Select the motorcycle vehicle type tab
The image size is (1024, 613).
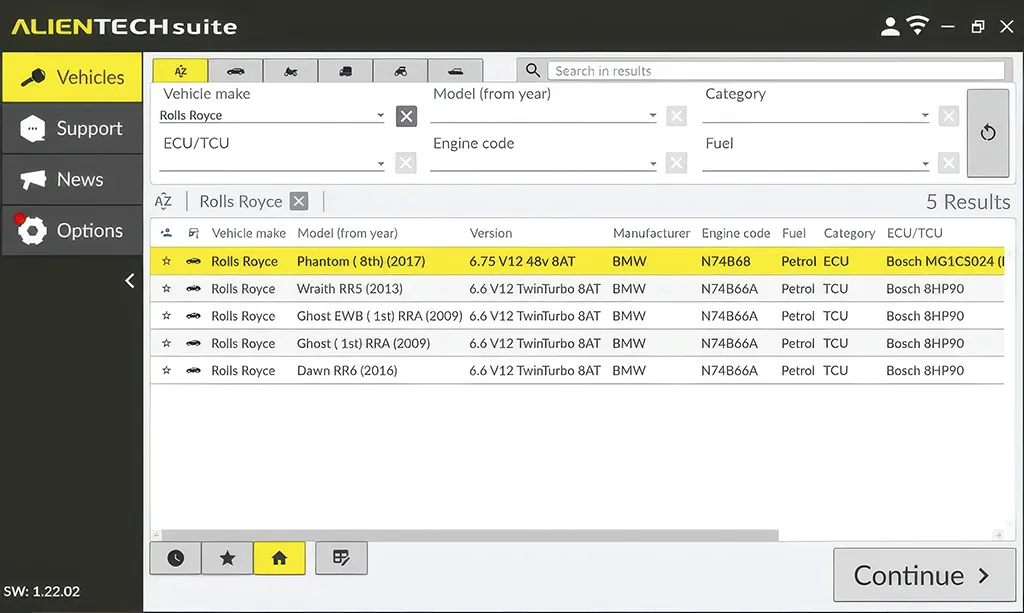(291, 71)
